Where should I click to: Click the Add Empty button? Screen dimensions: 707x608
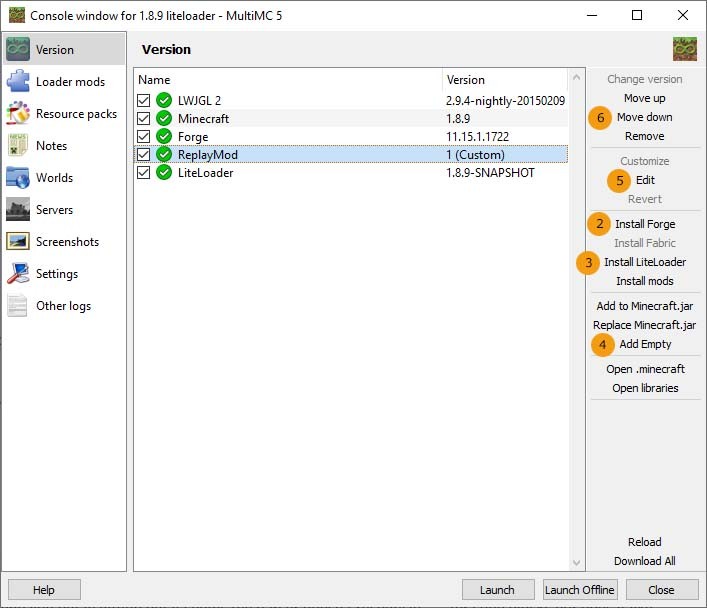[x=645, y=344]
